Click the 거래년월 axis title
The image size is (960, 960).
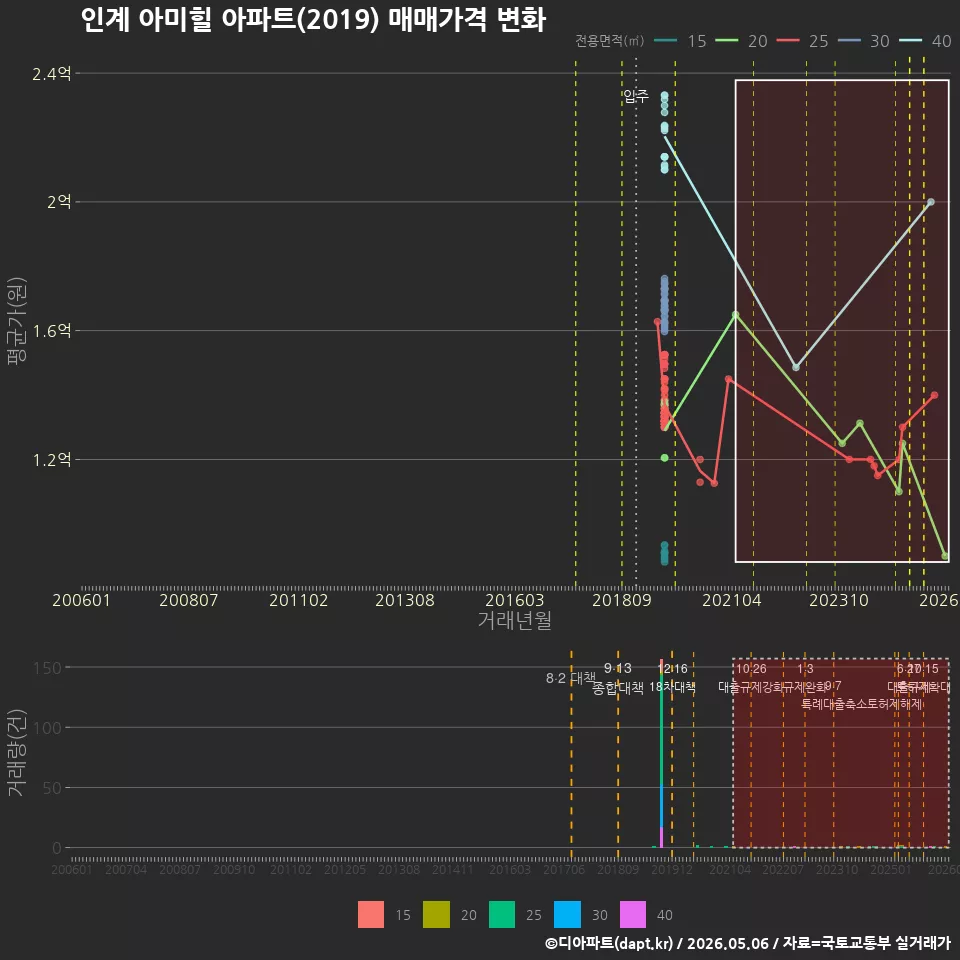[515, 620]
